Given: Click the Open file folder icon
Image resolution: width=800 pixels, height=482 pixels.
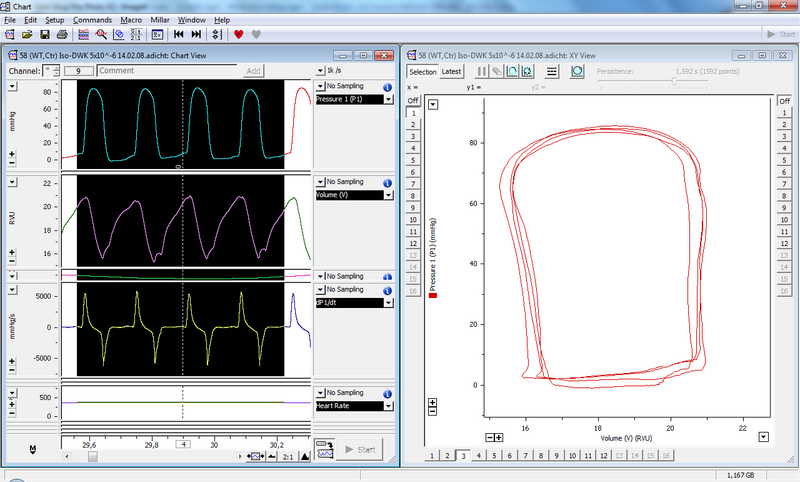Looking at the screenshot, I should coord(26,34).
